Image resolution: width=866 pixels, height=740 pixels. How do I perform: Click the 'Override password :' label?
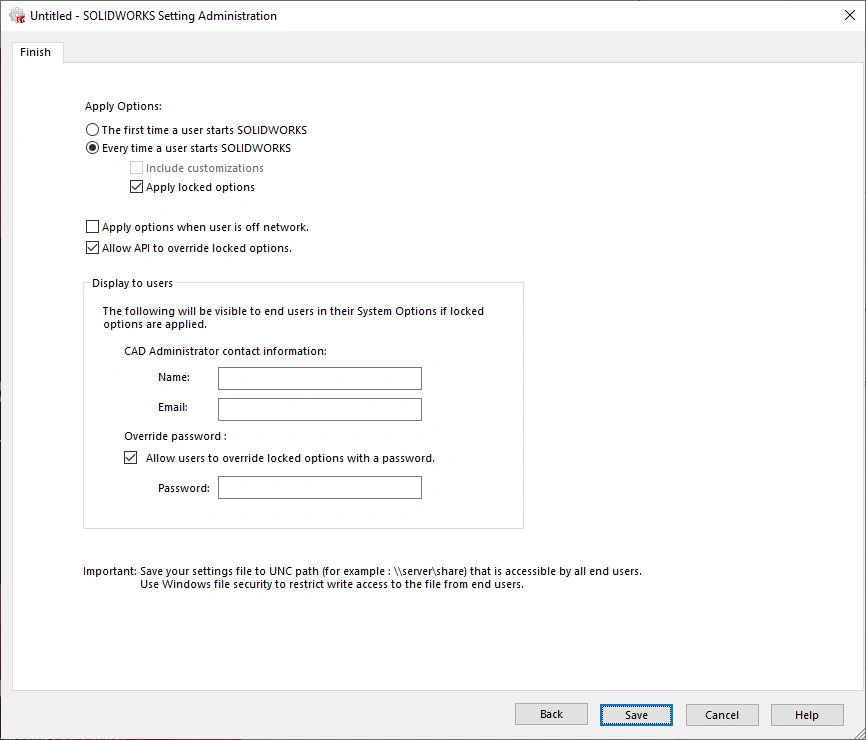[176, 436]
